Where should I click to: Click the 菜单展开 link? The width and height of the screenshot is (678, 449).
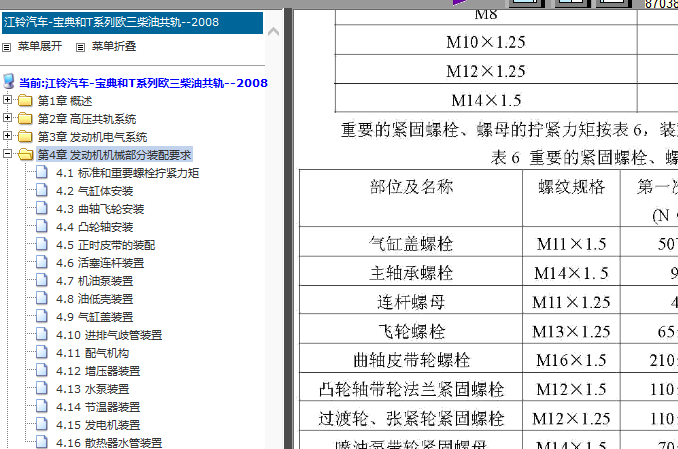tap(40, 46)
